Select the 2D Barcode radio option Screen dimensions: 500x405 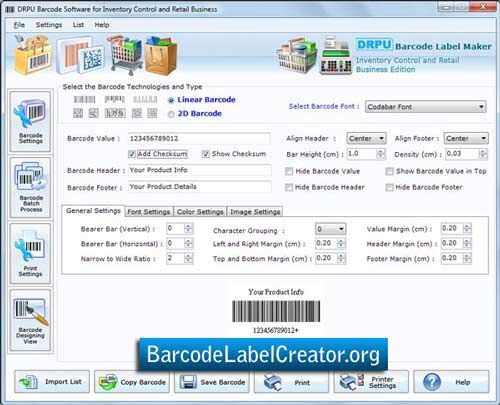pyautogui.click(x=171, y=114)
